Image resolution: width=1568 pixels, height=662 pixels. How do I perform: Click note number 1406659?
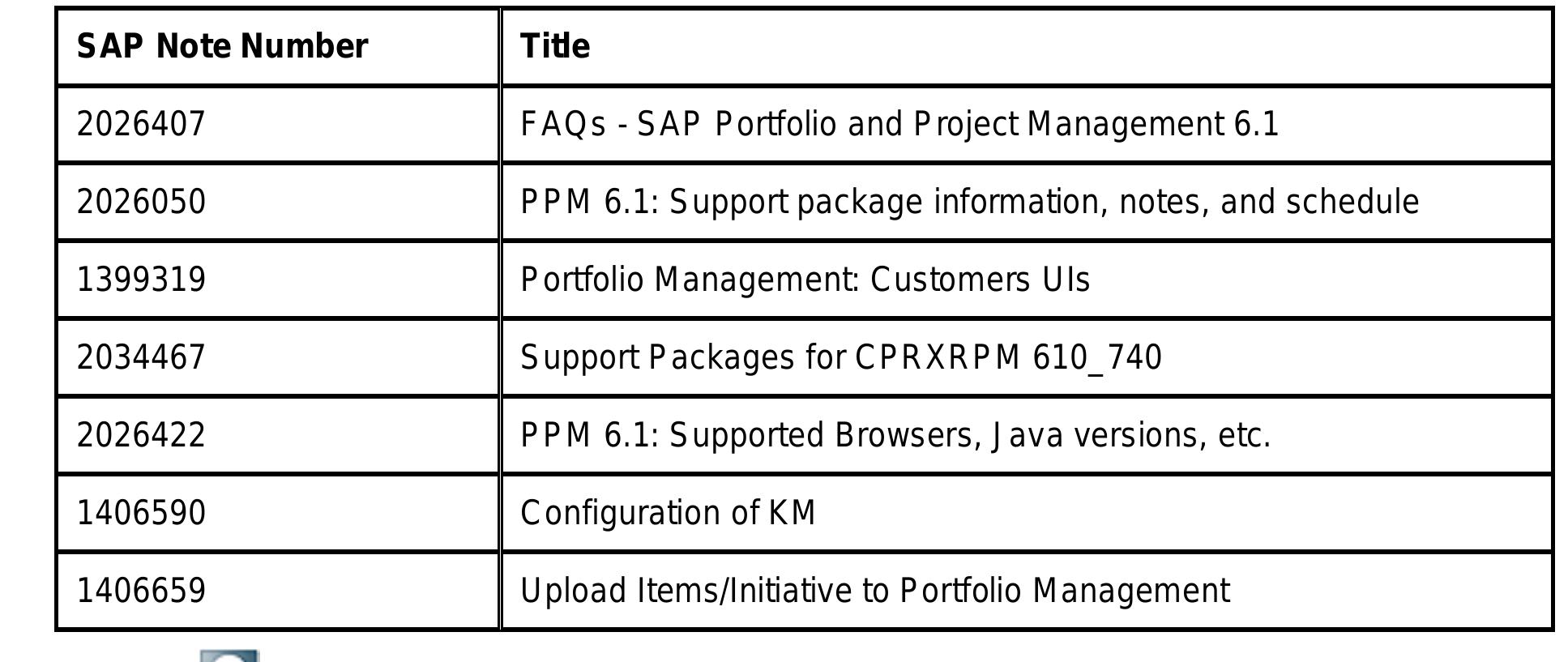141,591
